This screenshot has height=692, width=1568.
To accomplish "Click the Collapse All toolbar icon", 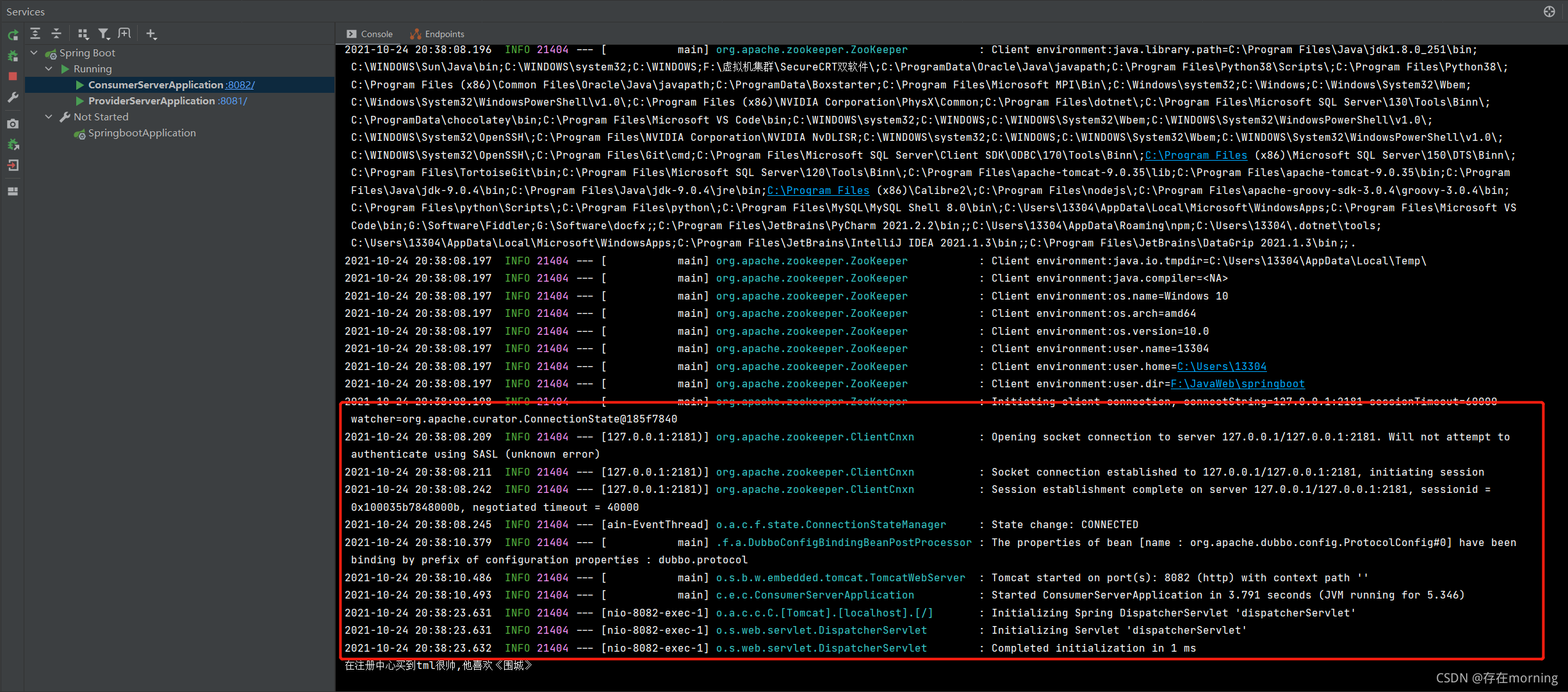I will tap(56, 34).
